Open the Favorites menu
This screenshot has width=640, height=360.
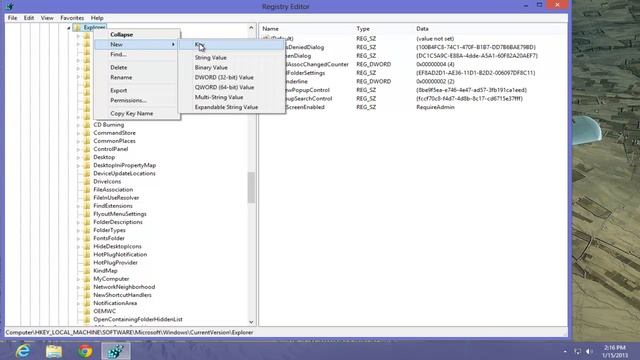pyautogui.click(x=72, y=18)
